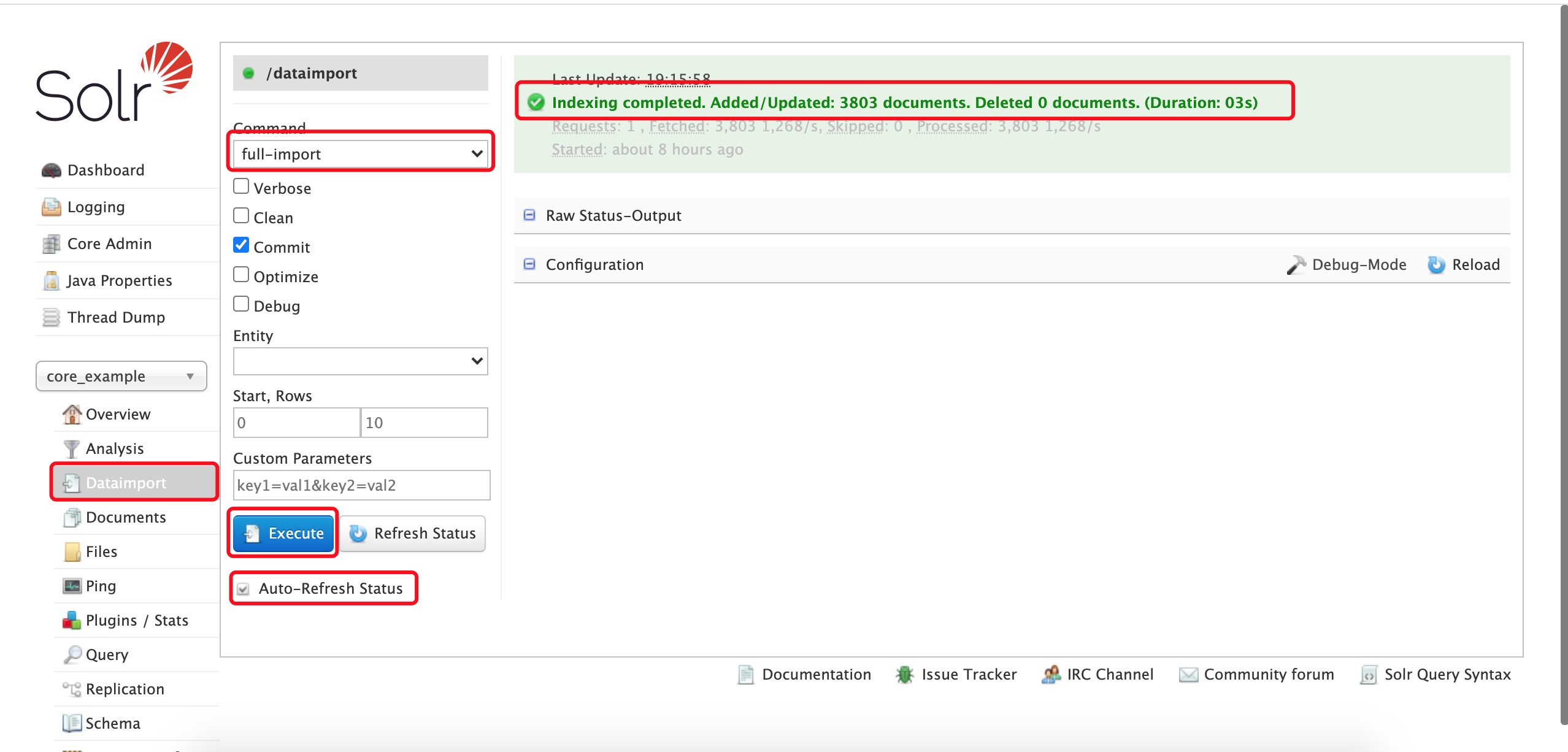Open the IRC Channel link
This screenshot has height=752, width=1568.
1097,675
